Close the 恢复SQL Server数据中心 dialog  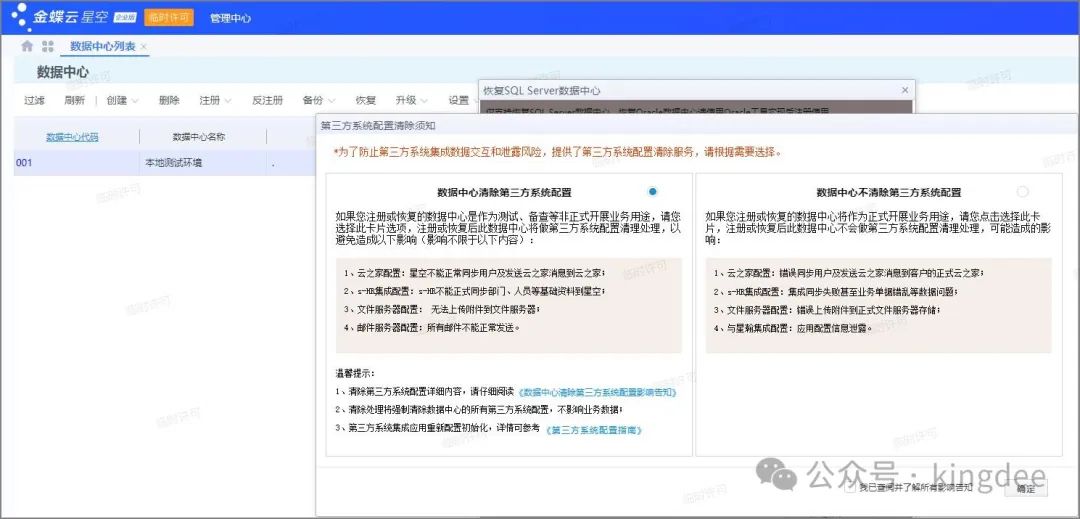coord(904,90)
